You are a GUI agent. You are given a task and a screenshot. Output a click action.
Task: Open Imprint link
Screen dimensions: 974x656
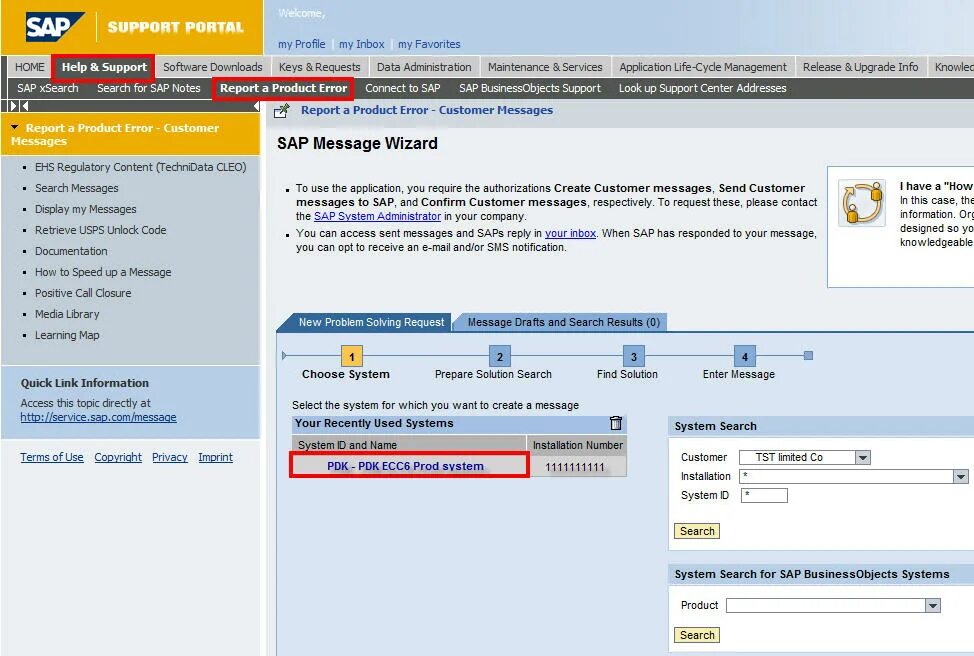click(x=216, y=457)
